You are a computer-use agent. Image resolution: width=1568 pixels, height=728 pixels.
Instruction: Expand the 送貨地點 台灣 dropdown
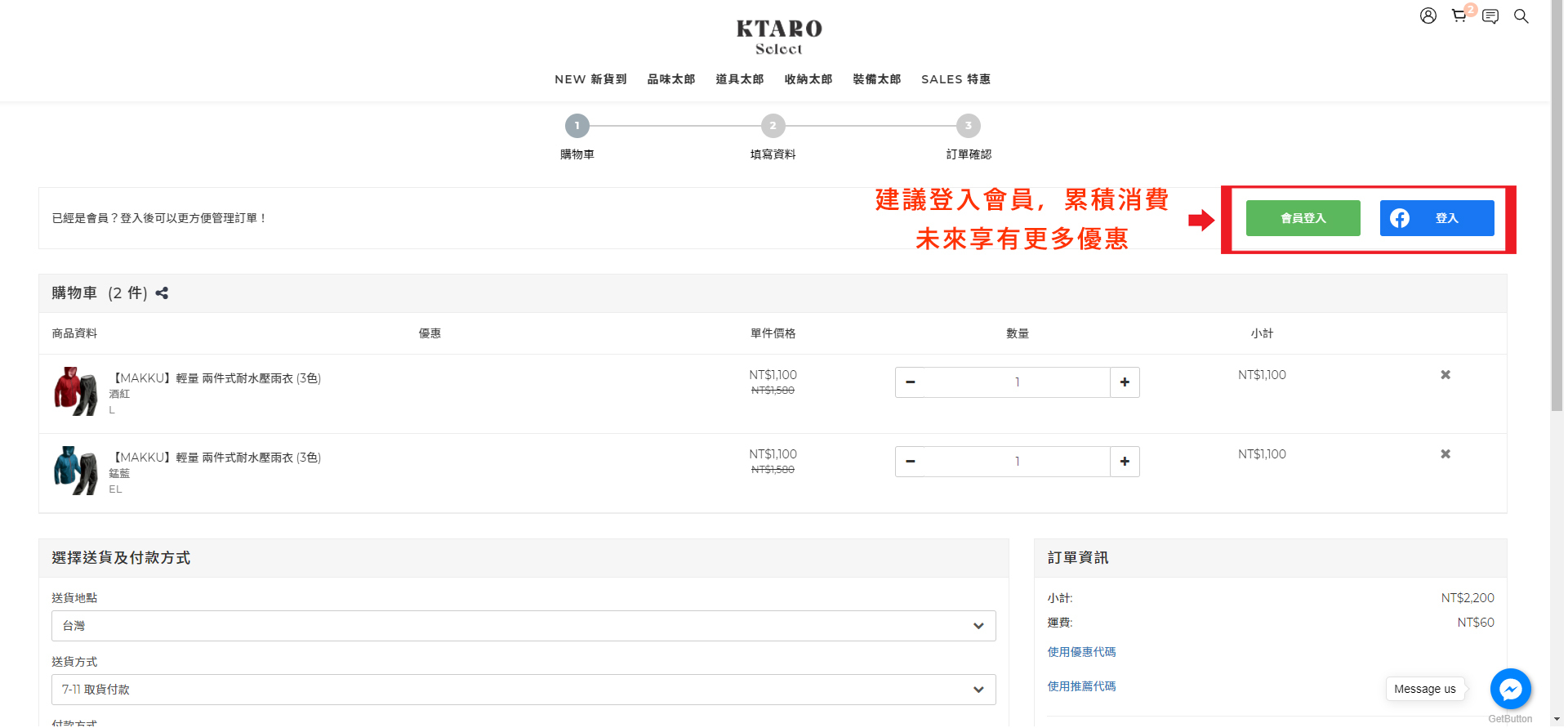coord(523,626)
